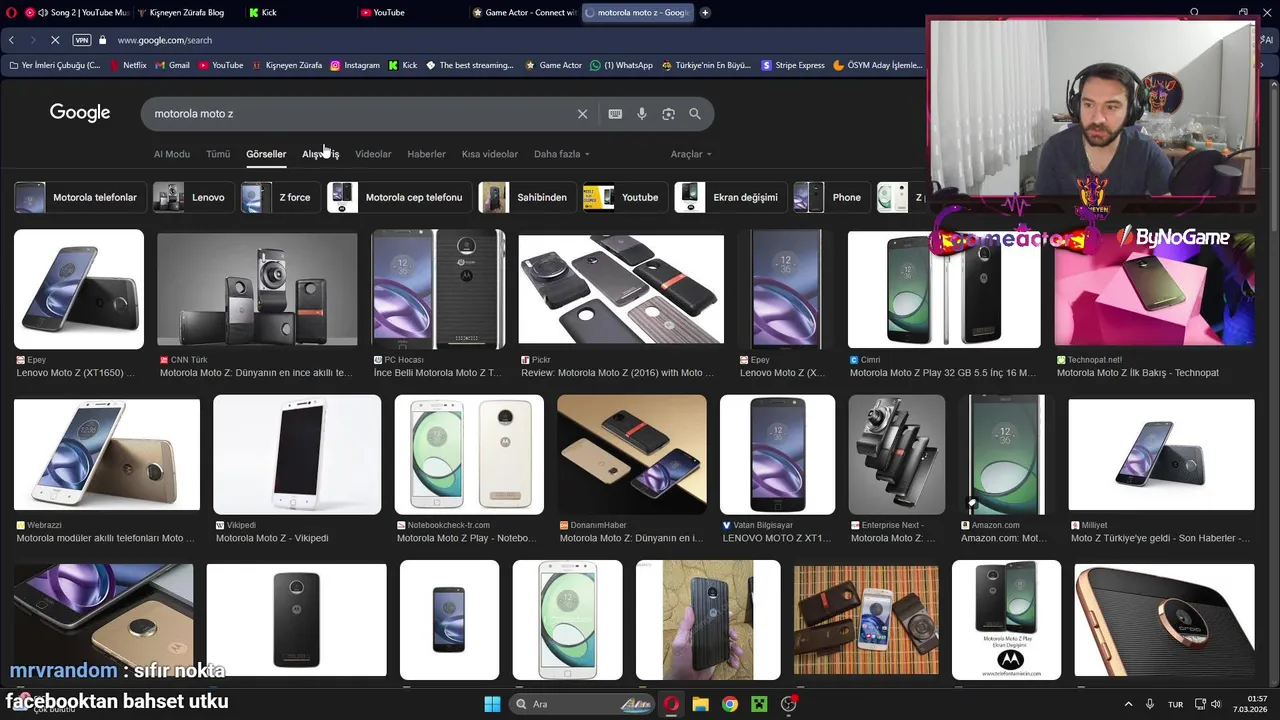
Task: Toggle the VPN badge in address bar
Action: (82, 40)
